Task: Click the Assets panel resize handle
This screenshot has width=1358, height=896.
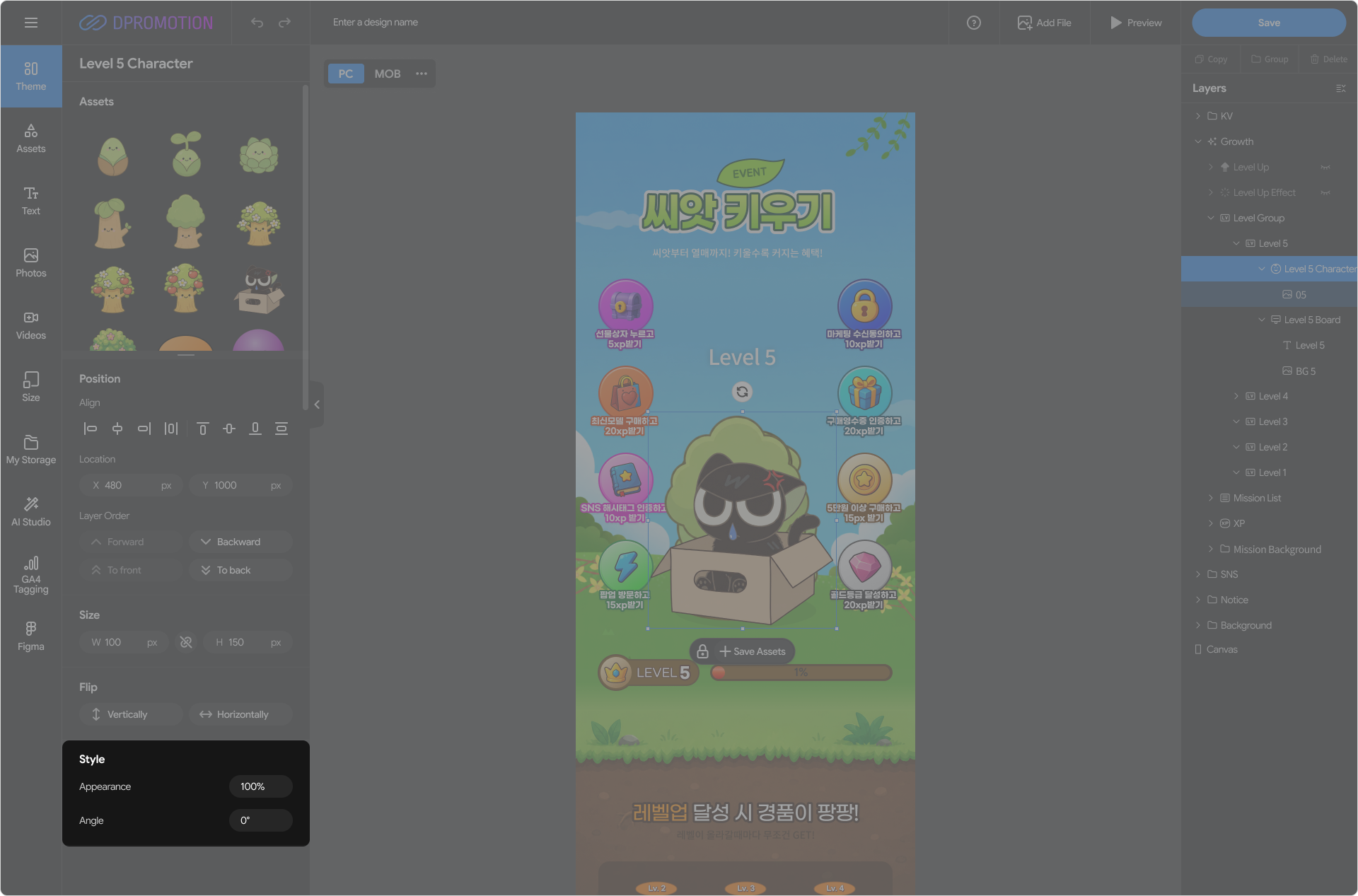Action: tap(186, 355)
